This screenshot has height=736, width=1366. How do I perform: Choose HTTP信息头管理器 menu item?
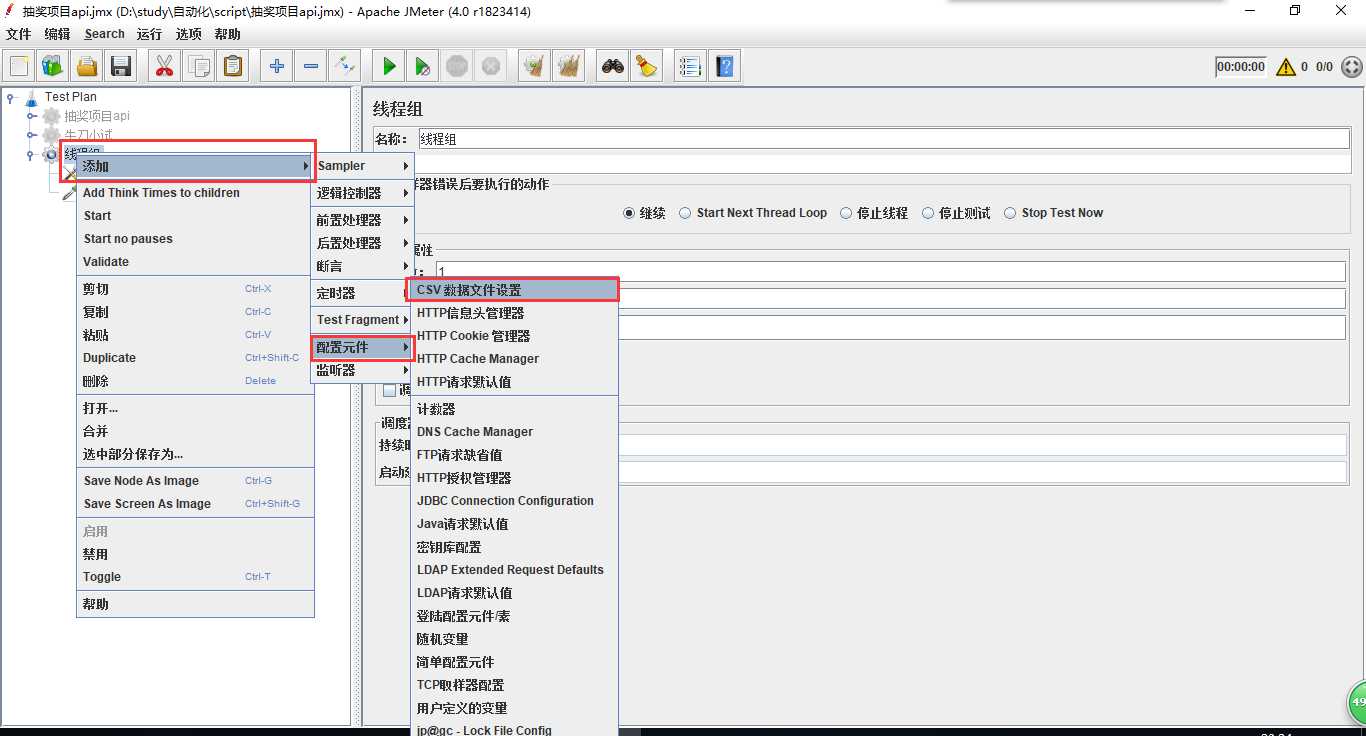pyautogui.click(x=514, y=313)
